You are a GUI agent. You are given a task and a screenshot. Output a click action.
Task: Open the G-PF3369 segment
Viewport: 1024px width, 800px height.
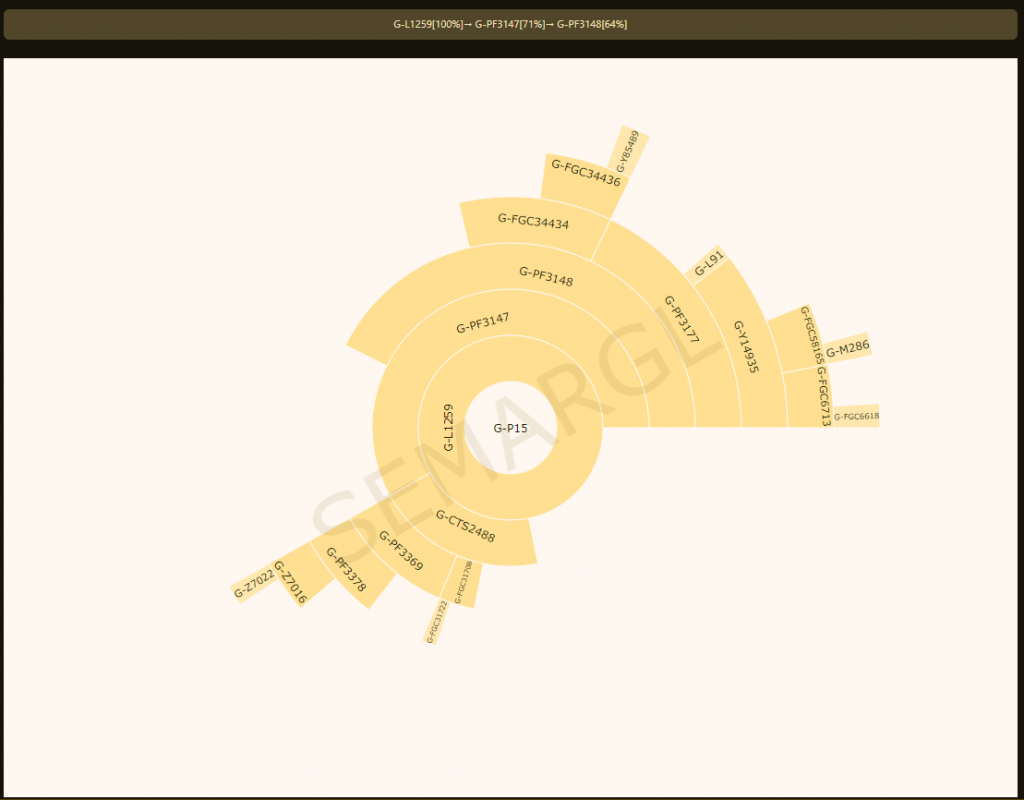pyautogui.click(x=401, y=550)
